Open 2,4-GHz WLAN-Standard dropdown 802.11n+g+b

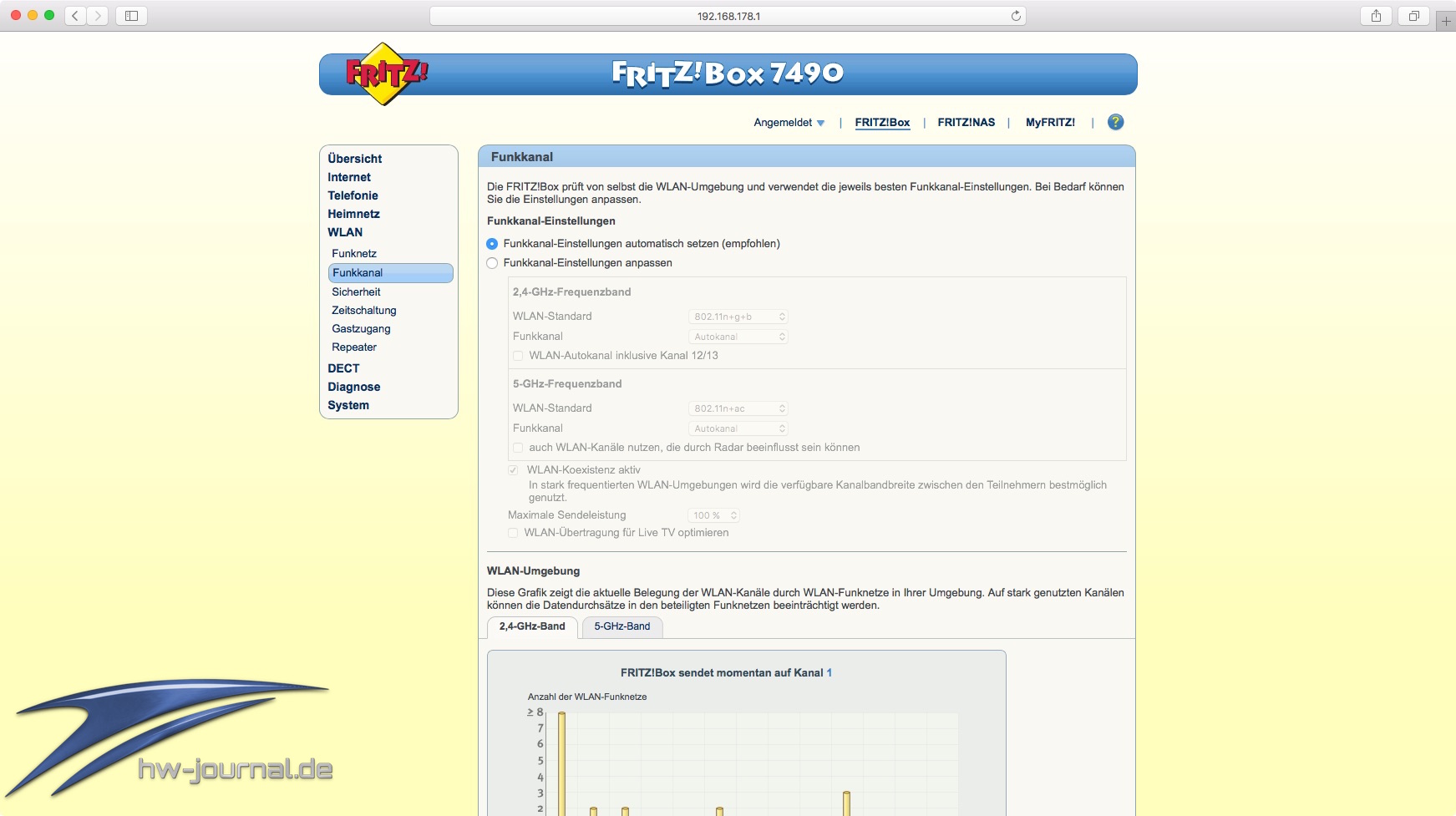pyautogui.click(x=738, y=317)
